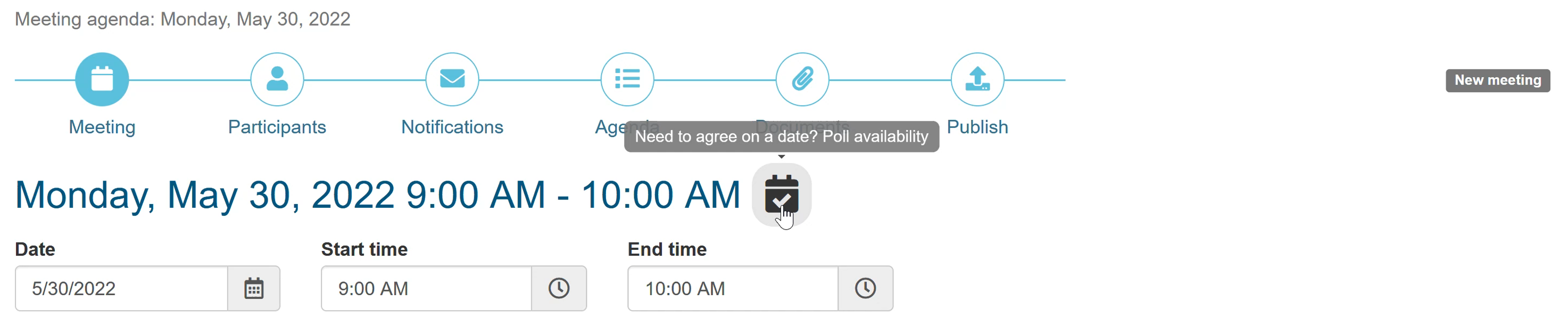Image resolution: width=1568 pixels, height=325 pixels.
Task: Click the Poll availability calendar-check icon
Action: 781,194
